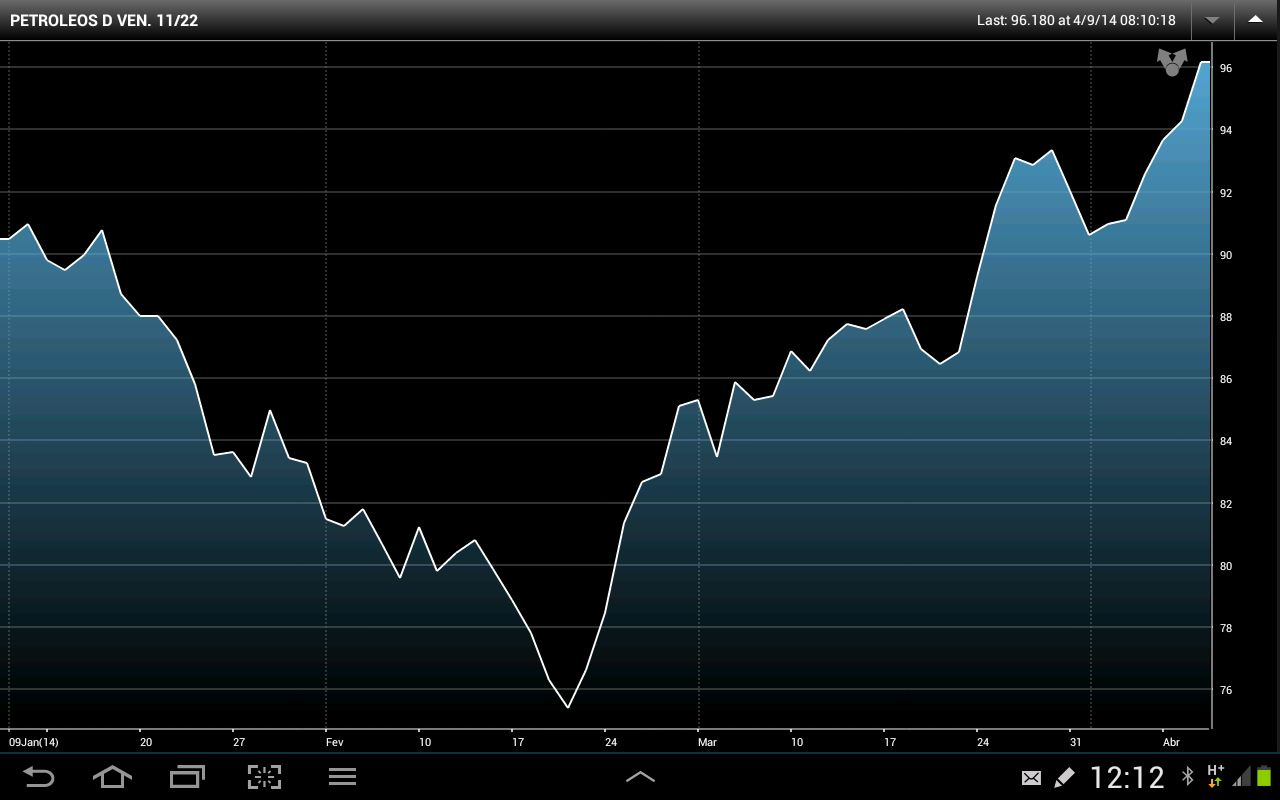Click the down arrow in title bar

coord(1213,20)
